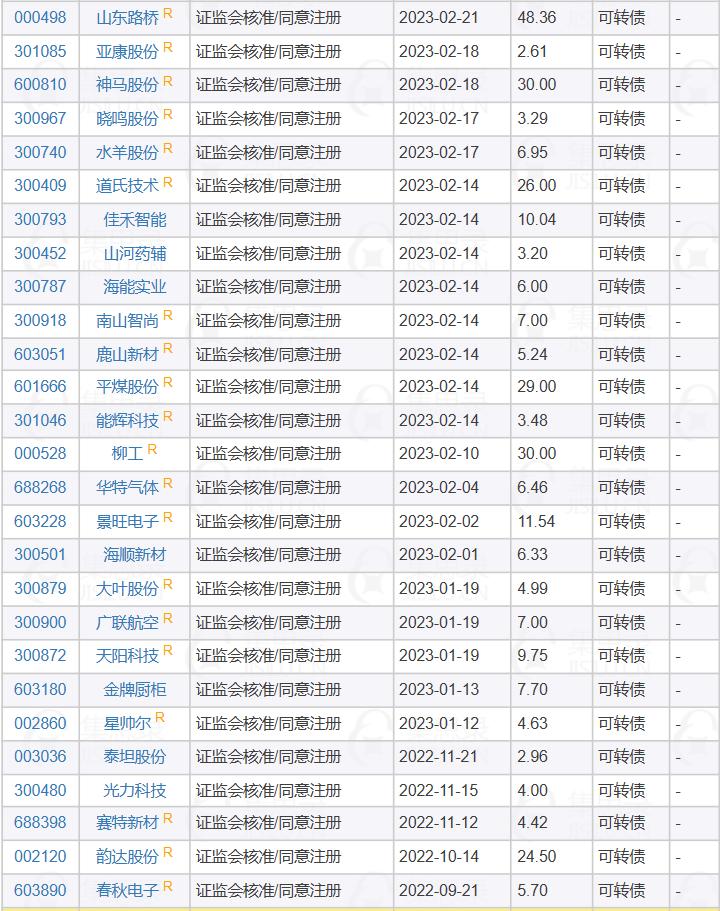This screenshot has width=720, height=911.
Task: Select 可转债 cell in 柳工 row
Action: [622, 454]
